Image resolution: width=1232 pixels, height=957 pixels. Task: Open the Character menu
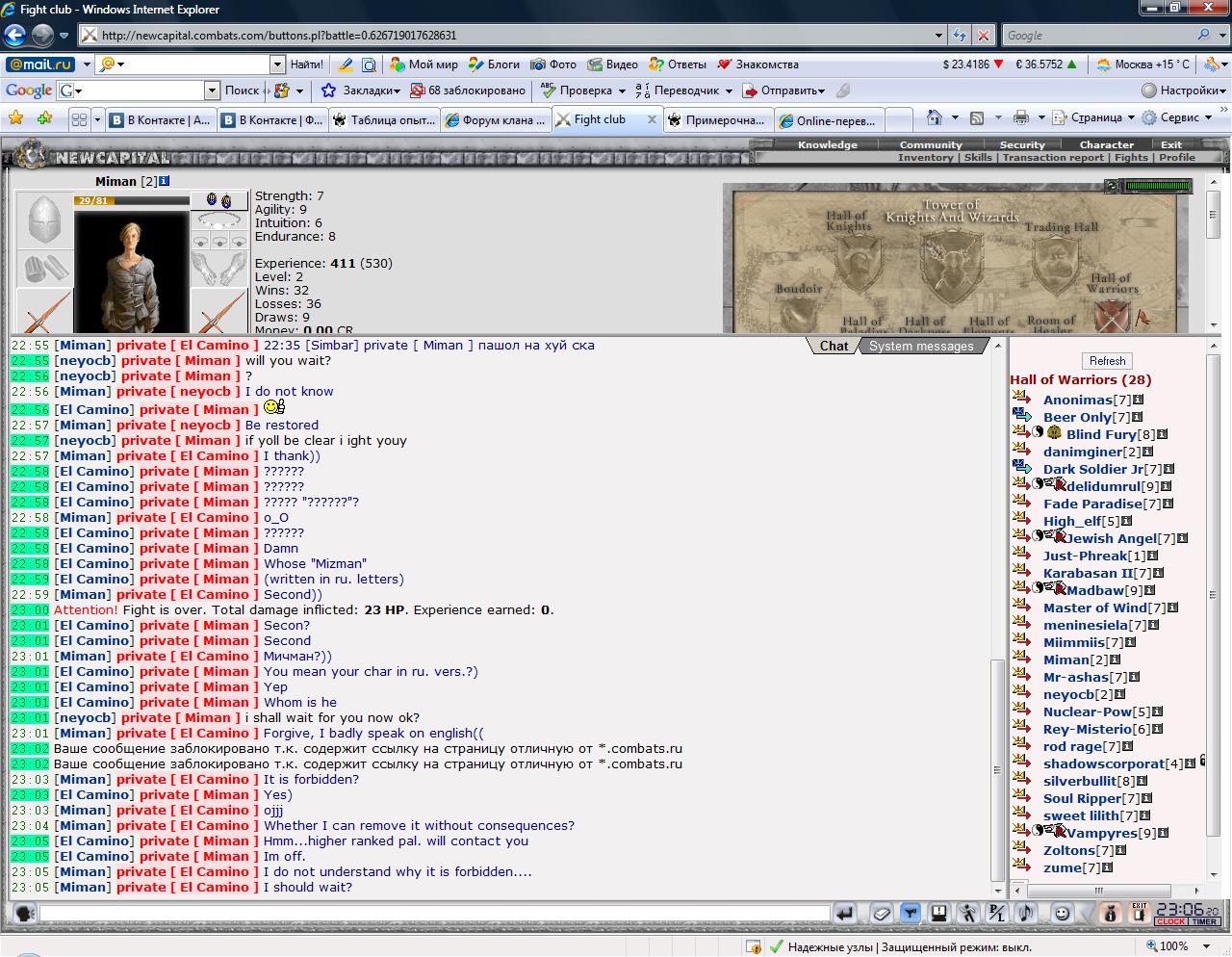(x=1106, y=144)
